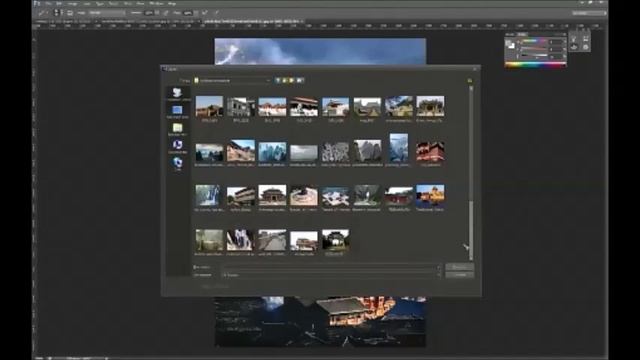Click inside the File name input field
The width and height of the screenshot is (640, 360).
pyautogui.click(x=331, y=268)
